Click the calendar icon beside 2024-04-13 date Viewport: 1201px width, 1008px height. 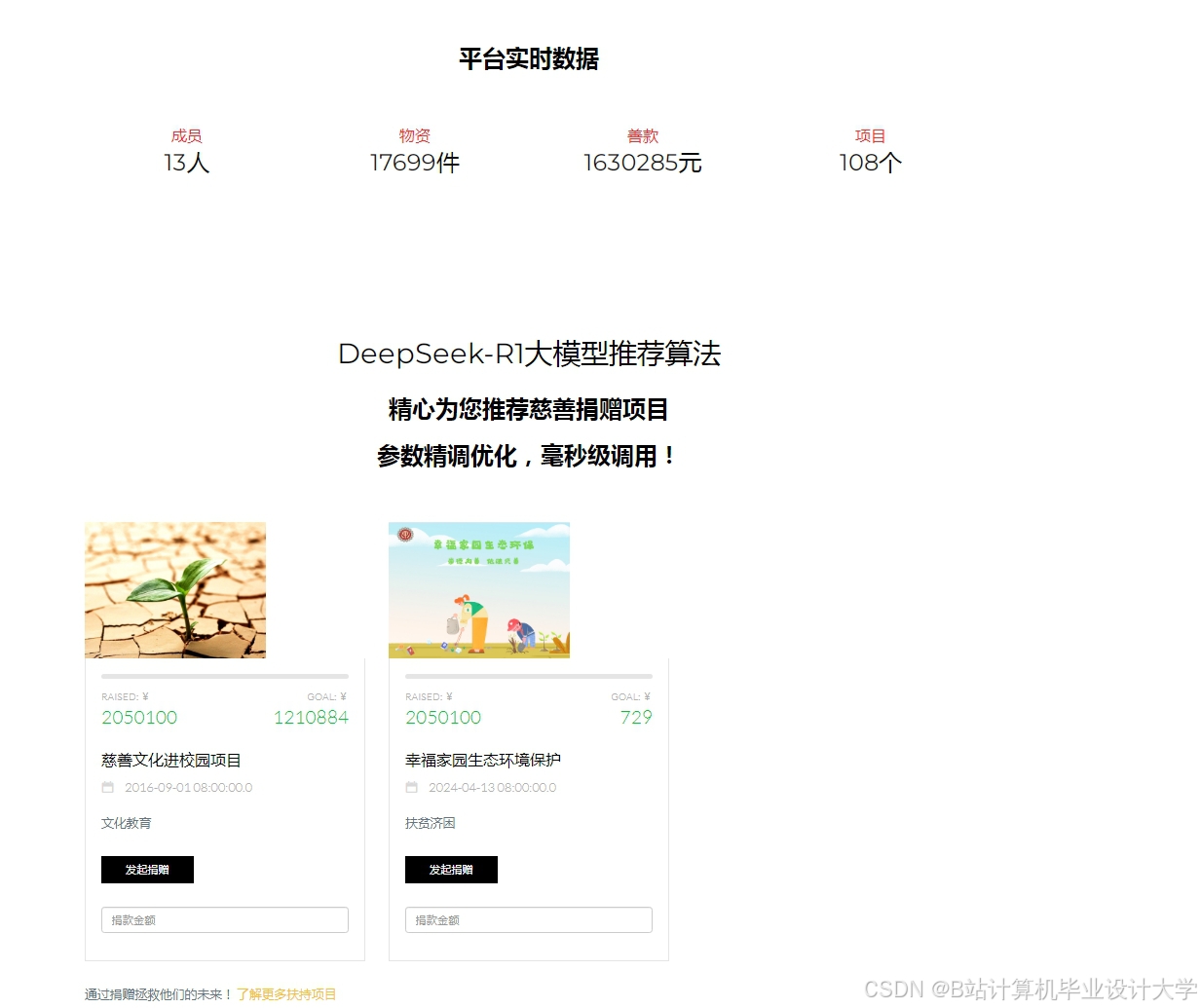pyautogui.click(x=411, y=788)
